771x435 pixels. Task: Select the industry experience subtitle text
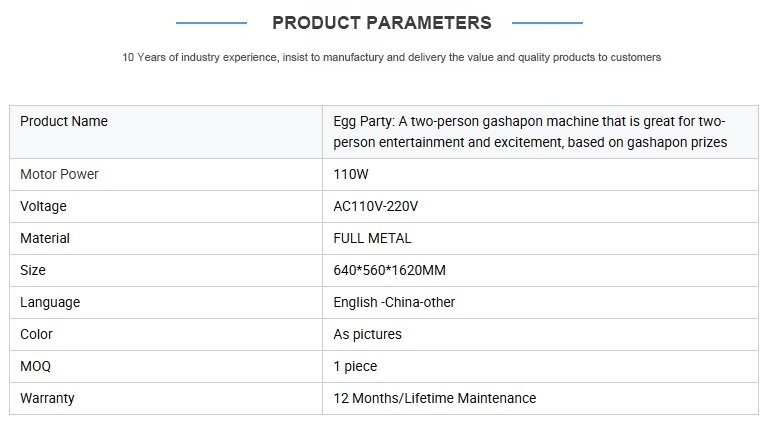coord(391,58)
